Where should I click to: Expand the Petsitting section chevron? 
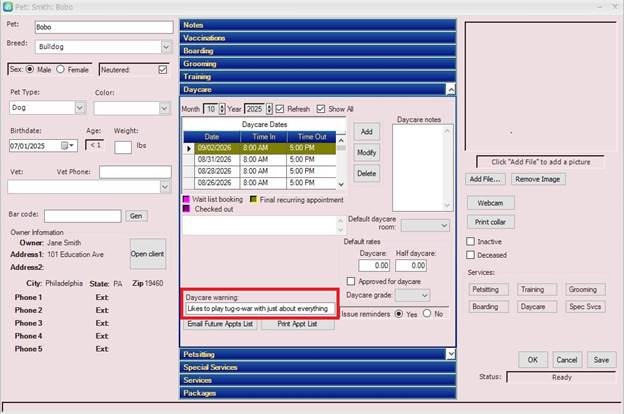[x=452, y=354]
